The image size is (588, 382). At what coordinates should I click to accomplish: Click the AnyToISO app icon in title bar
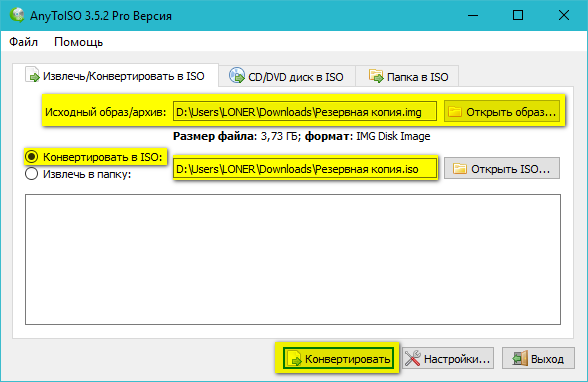click(x=17, y=15)
